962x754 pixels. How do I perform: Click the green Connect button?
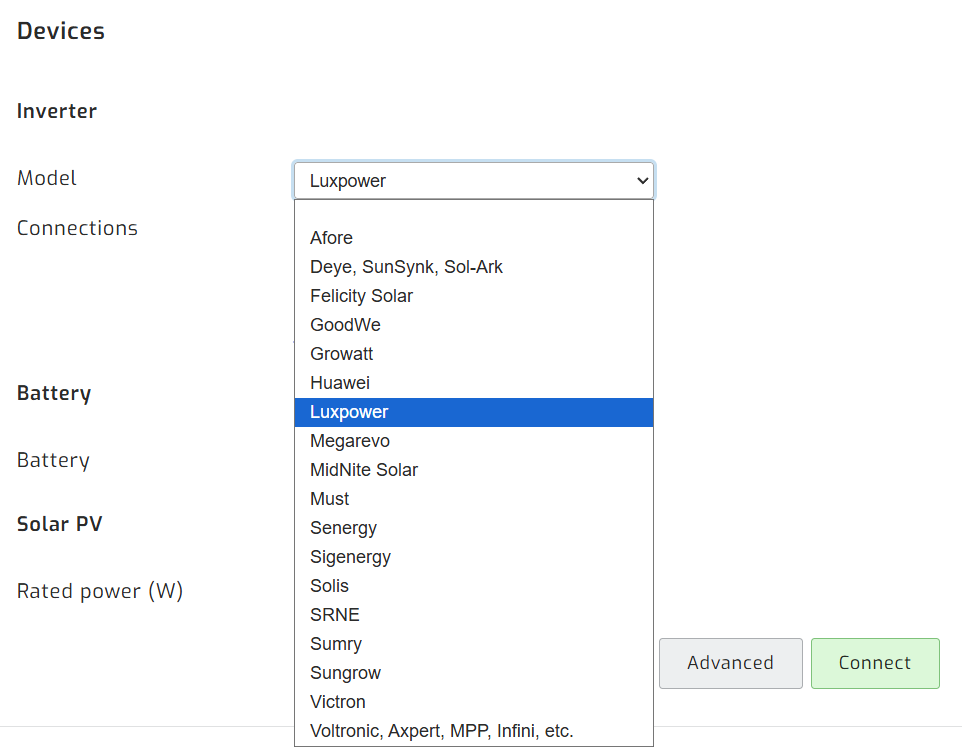[x=875, y=663]
